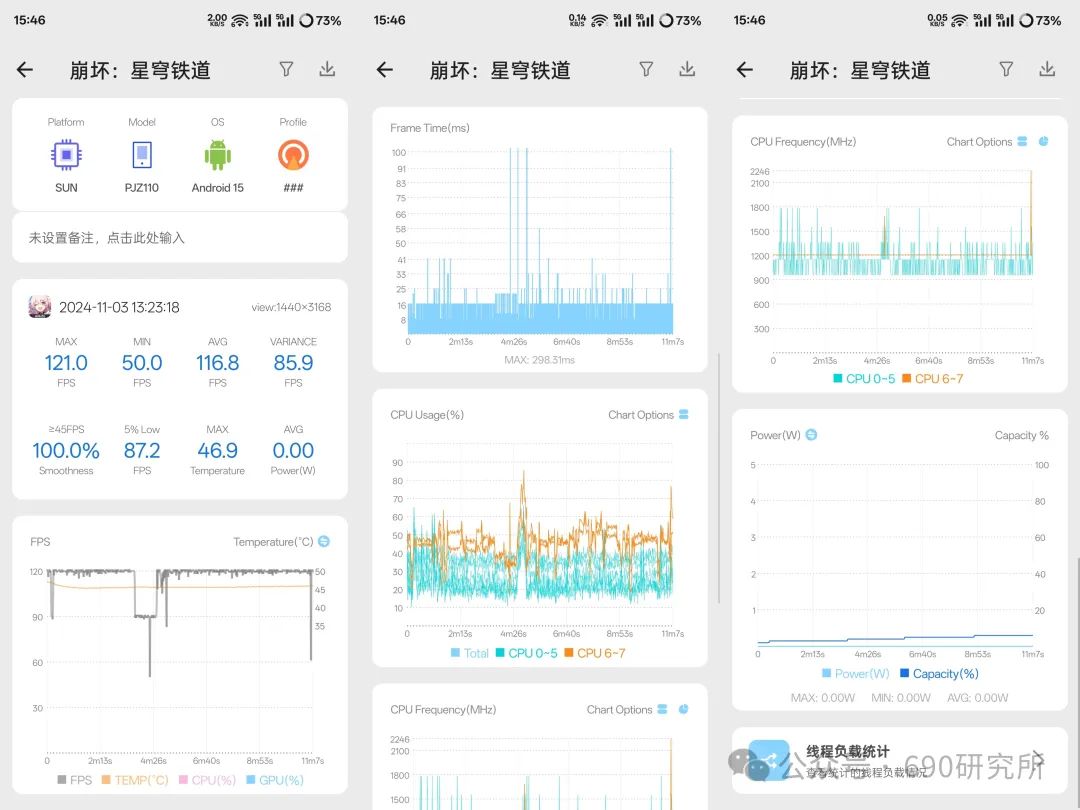Tap the Capacity % axis label

[1021, 435]
